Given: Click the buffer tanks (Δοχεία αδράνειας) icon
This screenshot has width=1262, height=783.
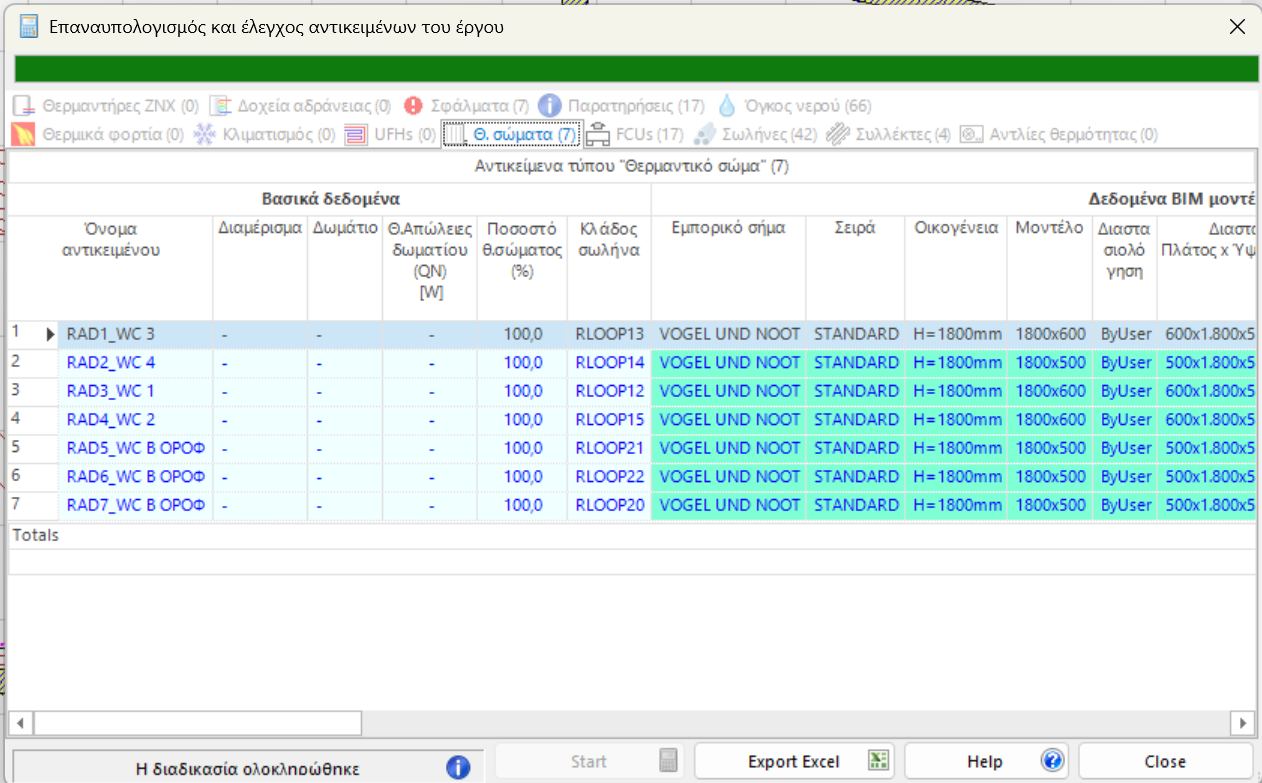Looking at the screenshot, I should coord(221,106).
